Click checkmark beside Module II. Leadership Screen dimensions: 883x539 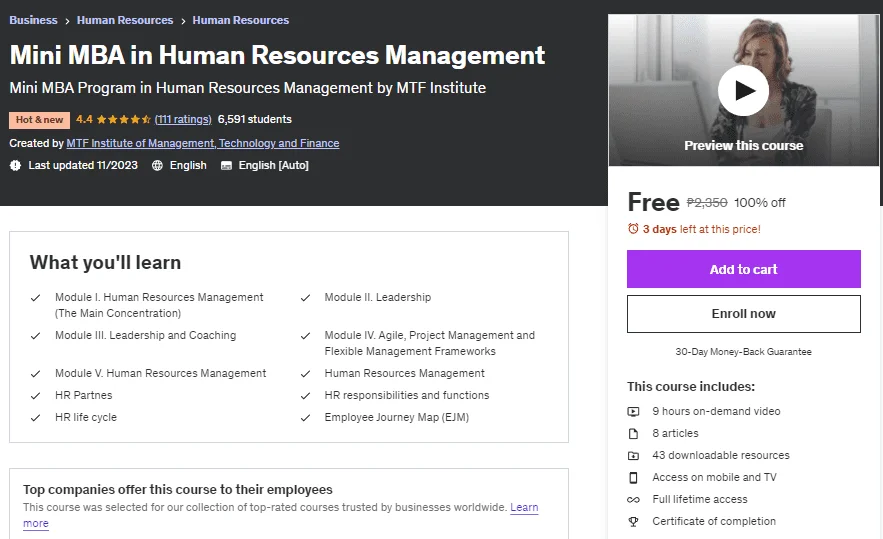[305, 298]
